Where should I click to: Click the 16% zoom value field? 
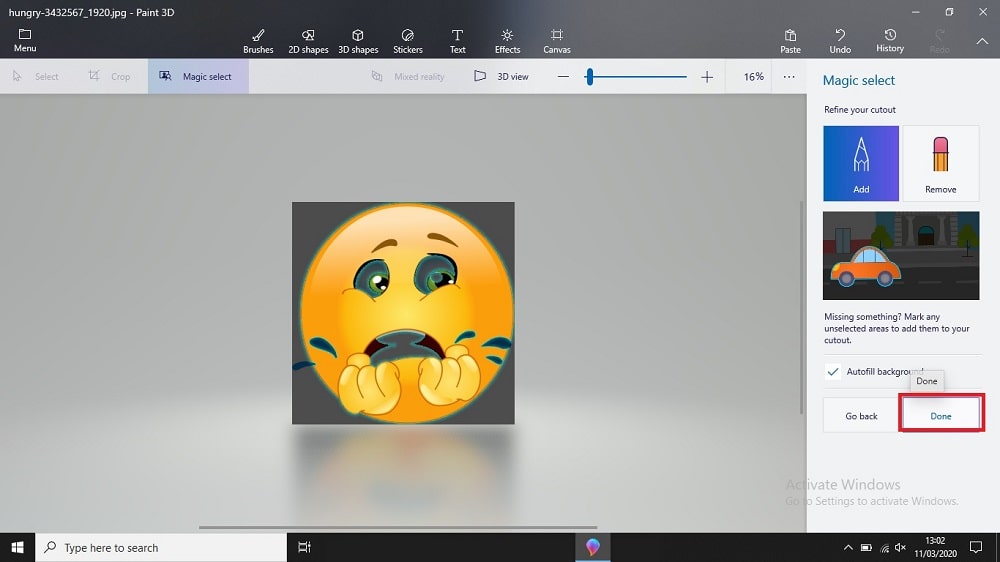coord(753,77)
